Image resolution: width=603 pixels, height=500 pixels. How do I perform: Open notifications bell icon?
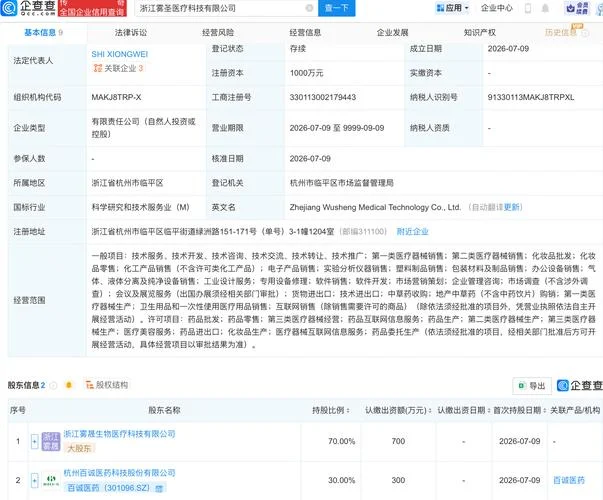[x=545, y=8]
